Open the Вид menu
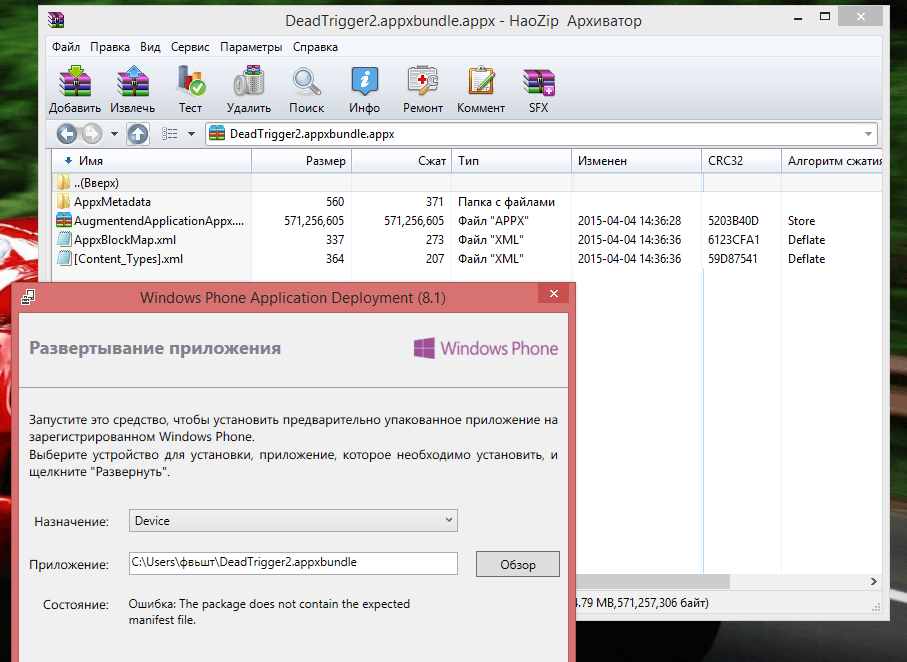The height and width of the screenshot is (662, 907). [x=150, y=47]
